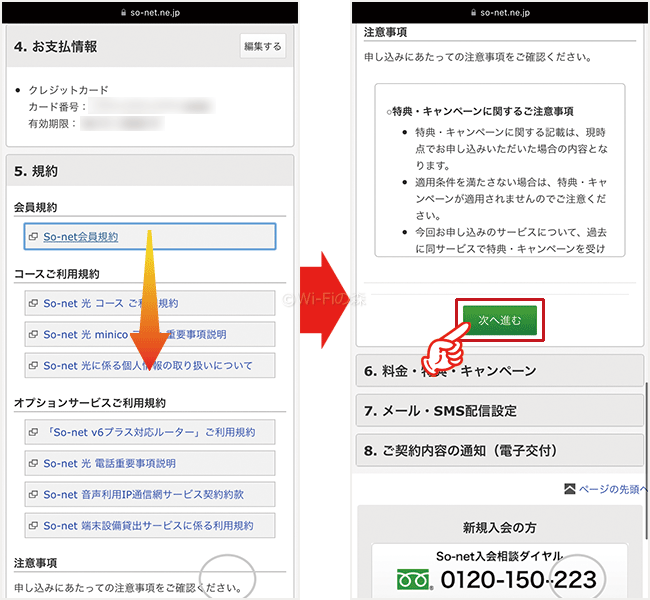Viewport: 650px width, 600px height.
Task: Click the オプションサービスご利用規約 heading
Action: click(x=90, y=403)
